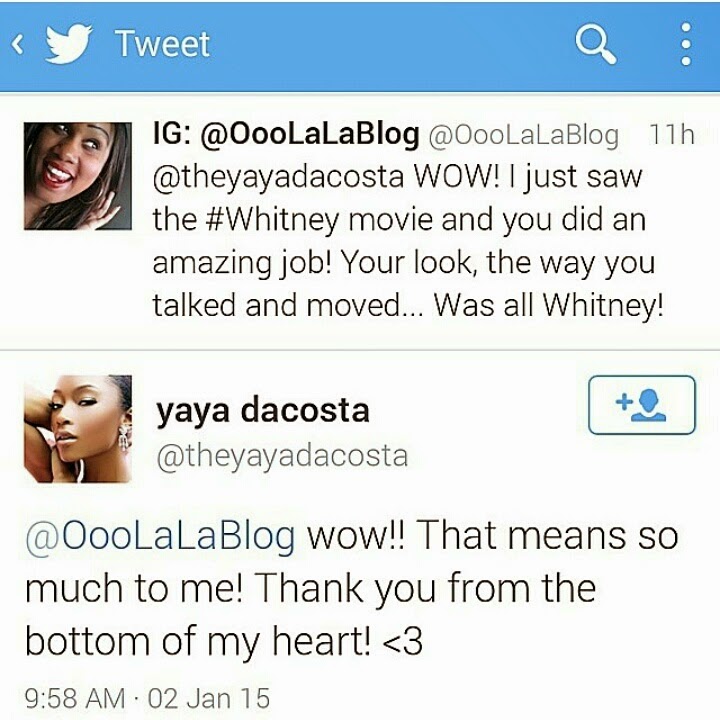This screenshot has height=720, width=720.
Task: Open yaya dacosta profile picture
Action: 78,429
